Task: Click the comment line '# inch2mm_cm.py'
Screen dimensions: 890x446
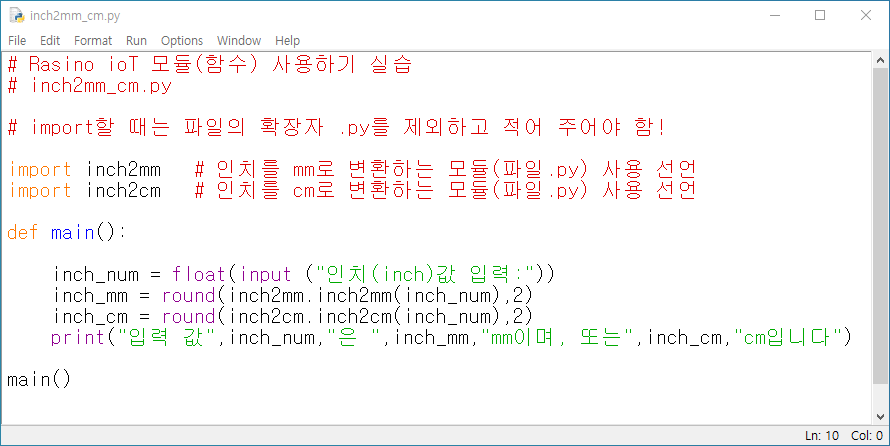Action: [90, 86]
